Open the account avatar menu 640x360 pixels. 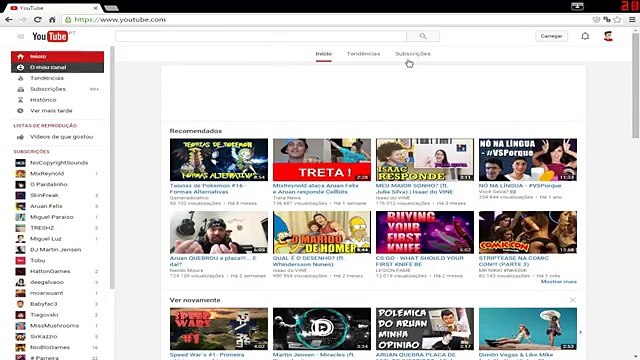[x=608, y=36]
